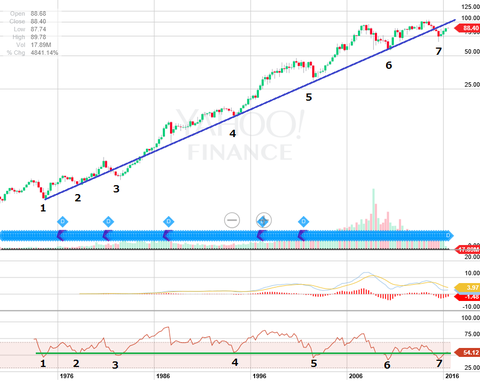The width and height of the screenshot is (480, 386).
Task: Click the Open 88.68 readout
Action: [x=28, y=14]
